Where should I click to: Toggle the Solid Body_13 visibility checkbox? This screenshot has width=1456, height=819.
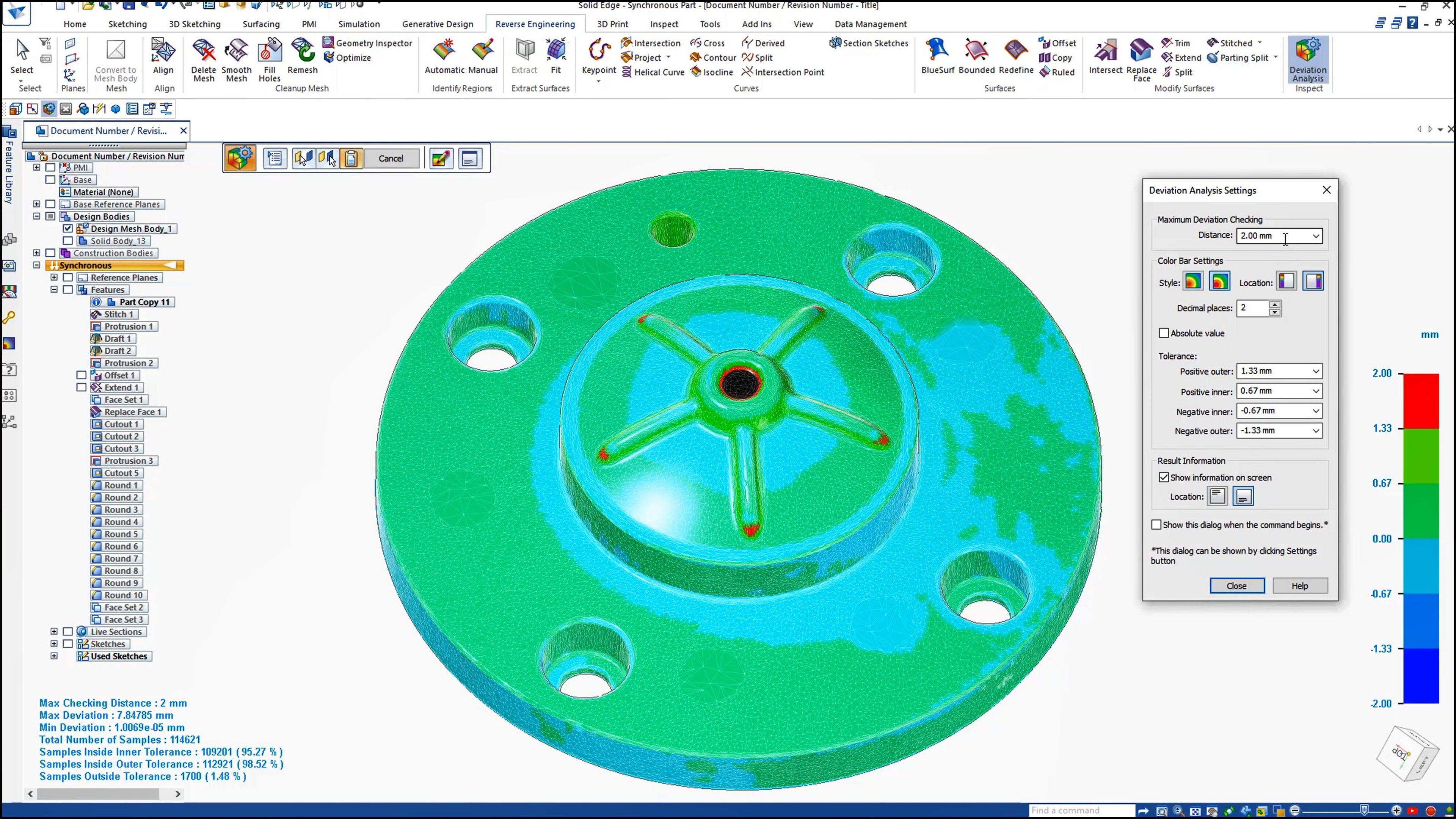68,241
